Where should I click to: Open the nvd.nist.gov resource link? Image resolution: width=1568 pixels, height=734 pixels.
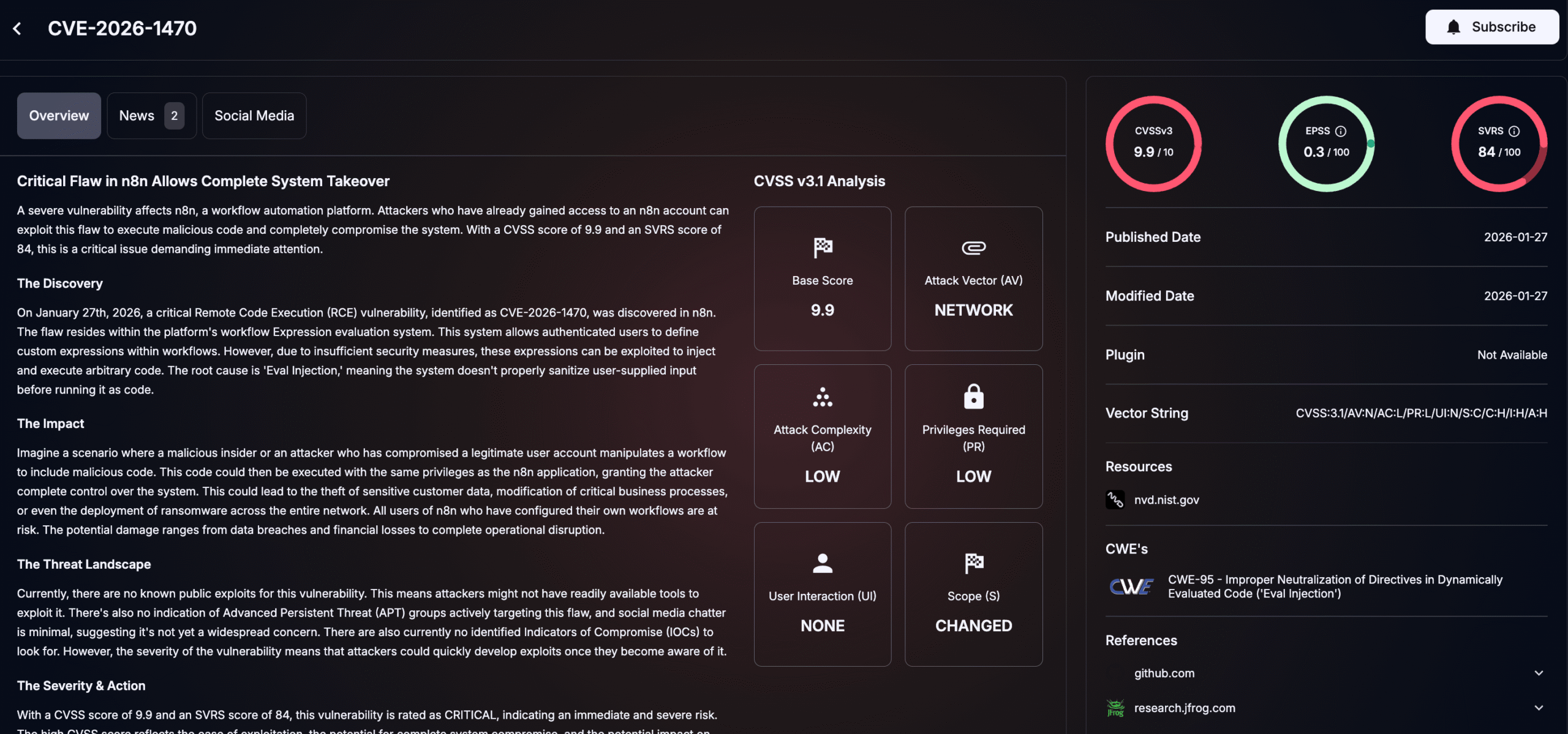(x=1166, y=500)
